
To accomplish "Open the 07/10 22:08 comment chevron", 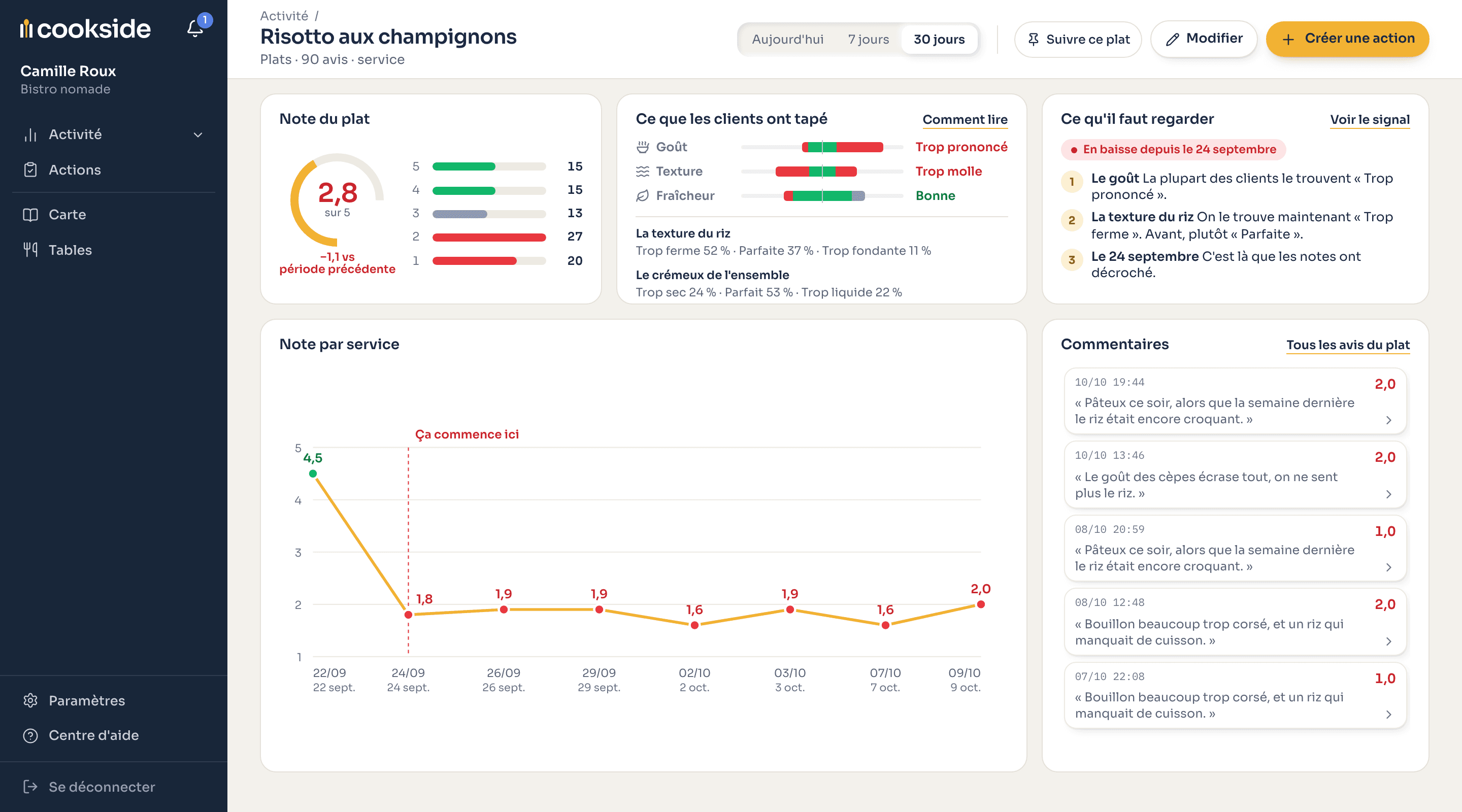I will [1388, 715].
